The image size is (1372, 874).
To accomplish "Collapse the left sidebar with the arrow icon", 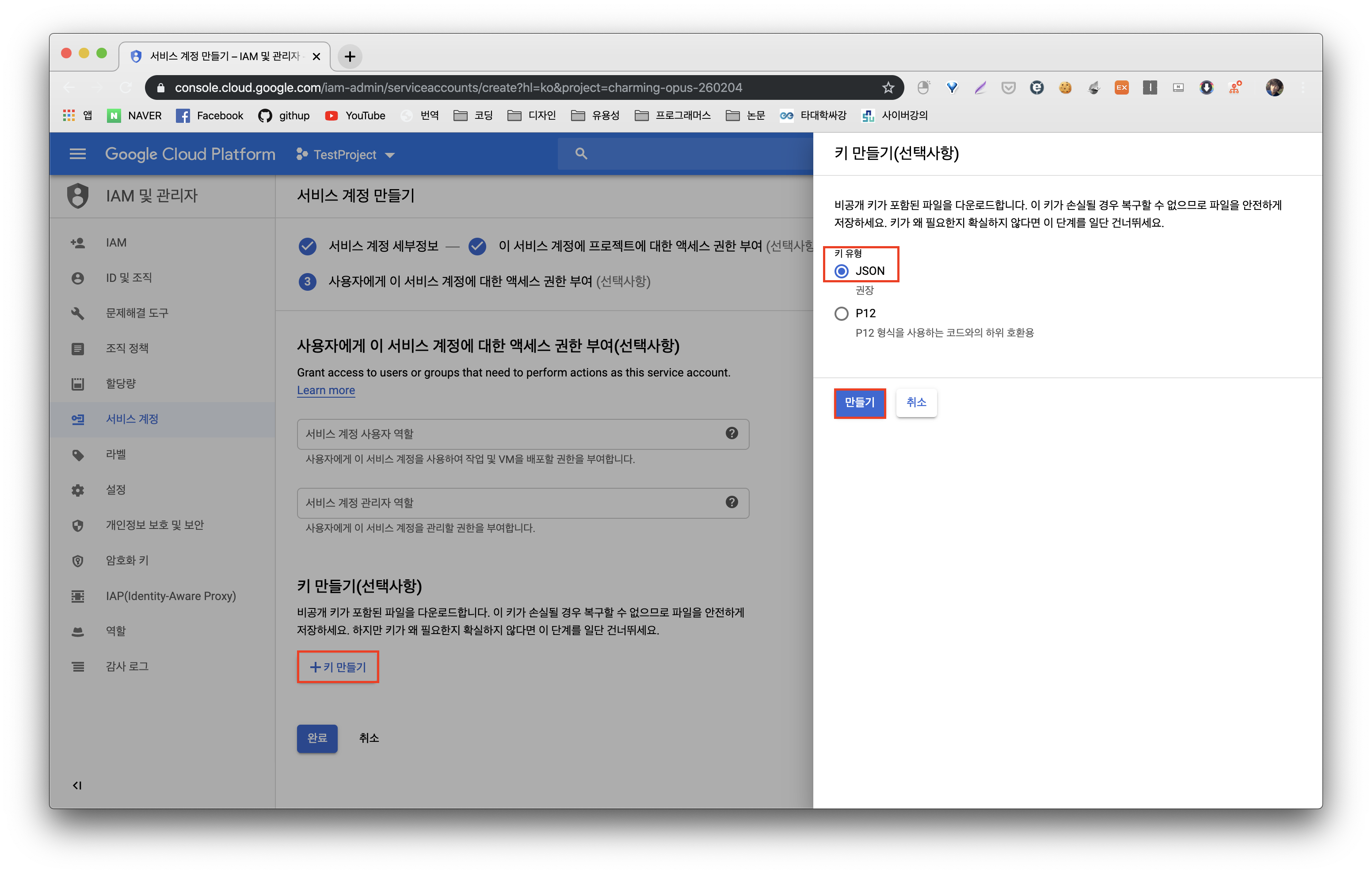I will tap(77, 786).
